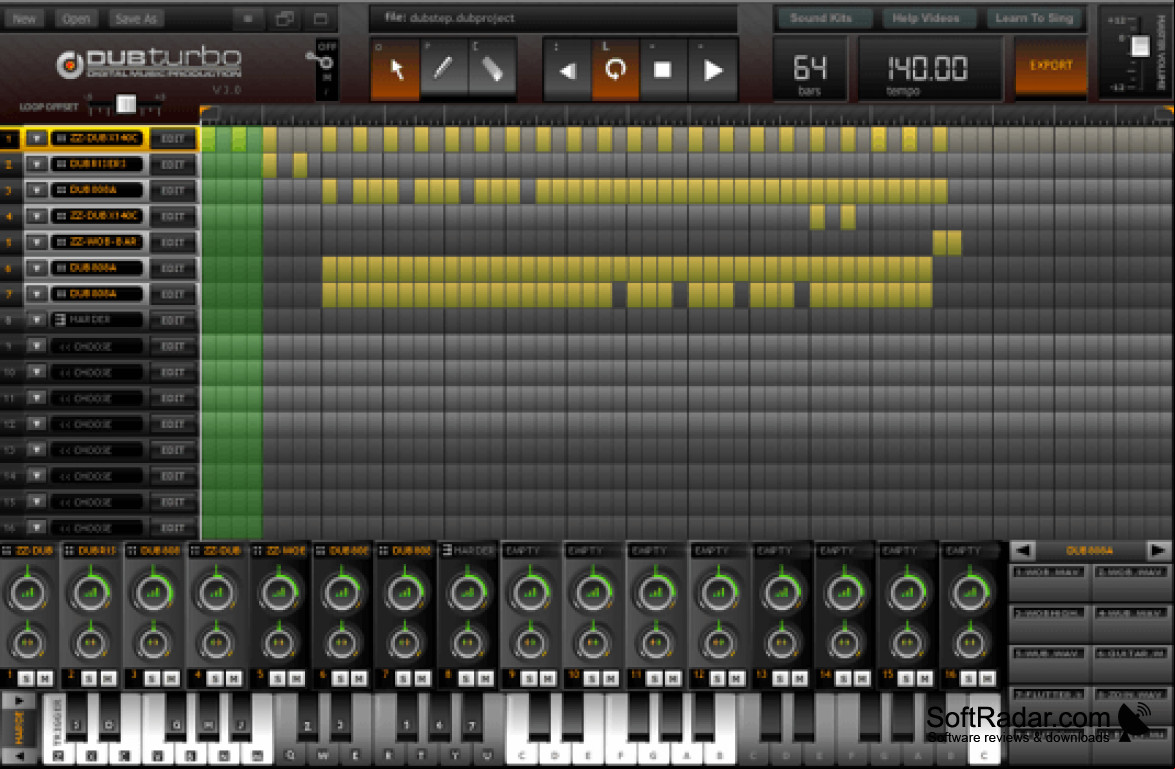Open the track 8 HARDER dropdown arrow
Image resolution: width=1175 pixels, height=769 pixels.
(x=36, y=320)
